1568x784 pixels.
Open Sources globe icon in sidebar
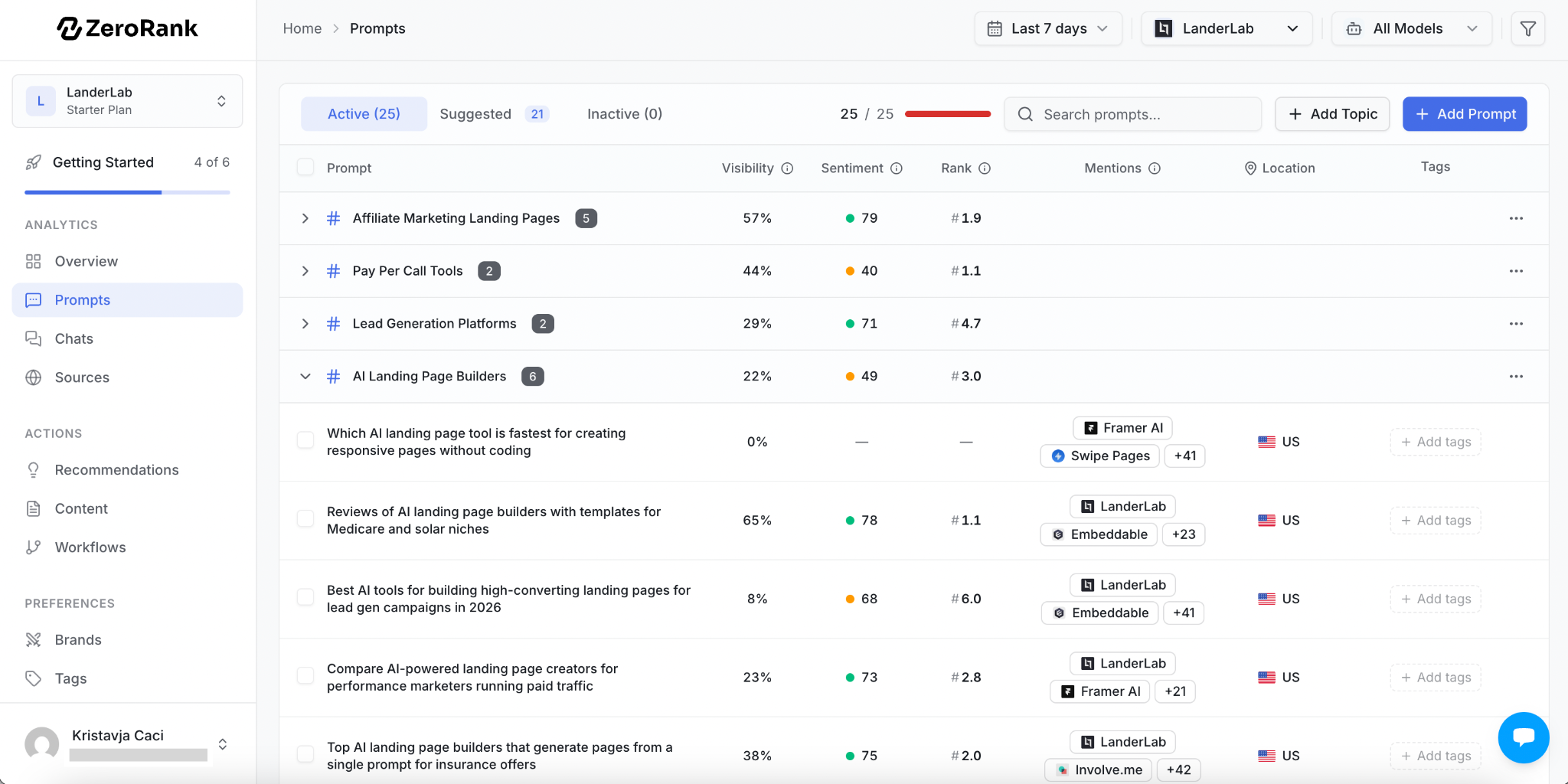34,377
